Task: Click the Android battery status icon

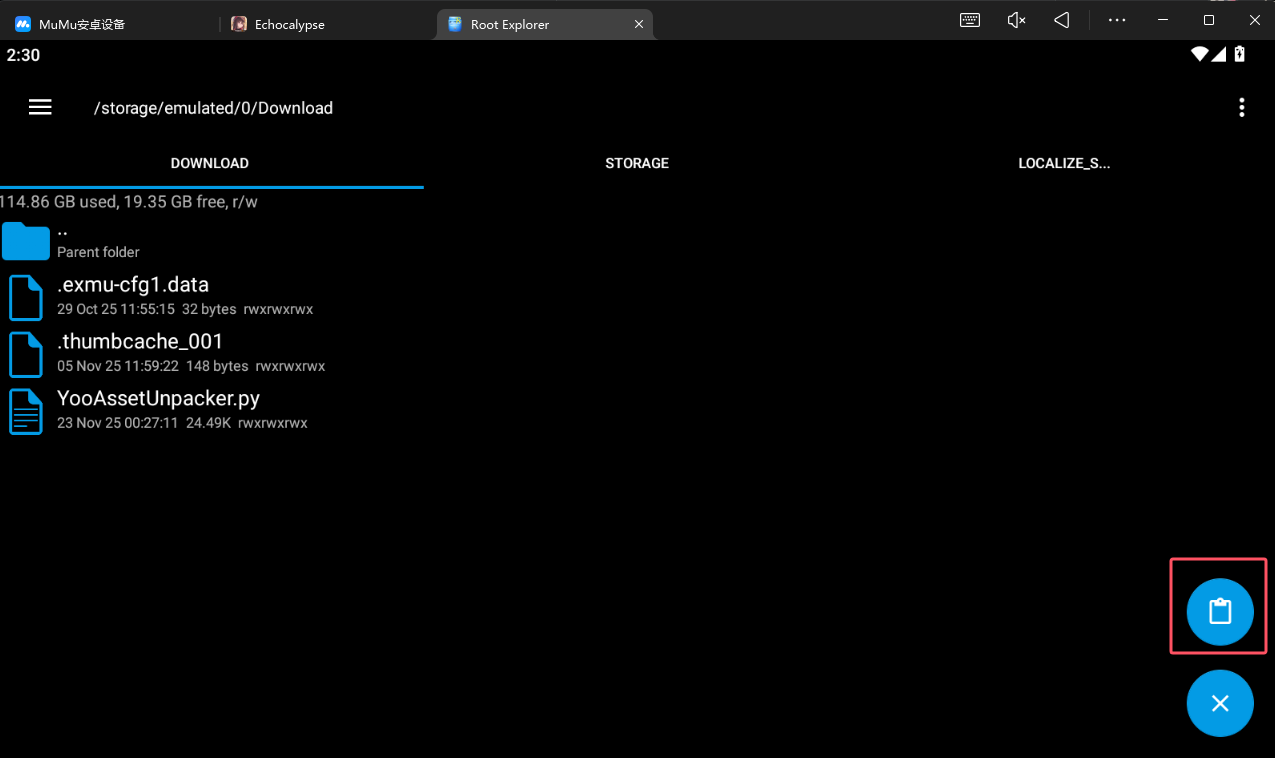Action: click(x=1240, y=55)
